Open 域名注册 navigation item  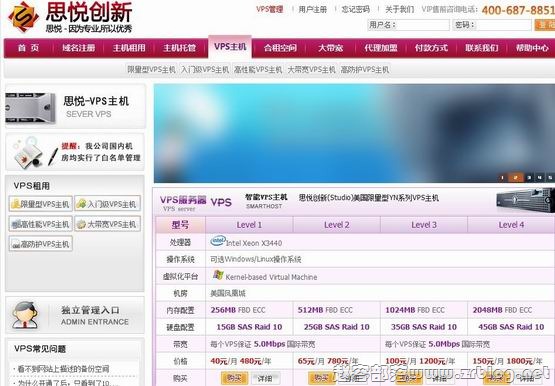[79, 48]
